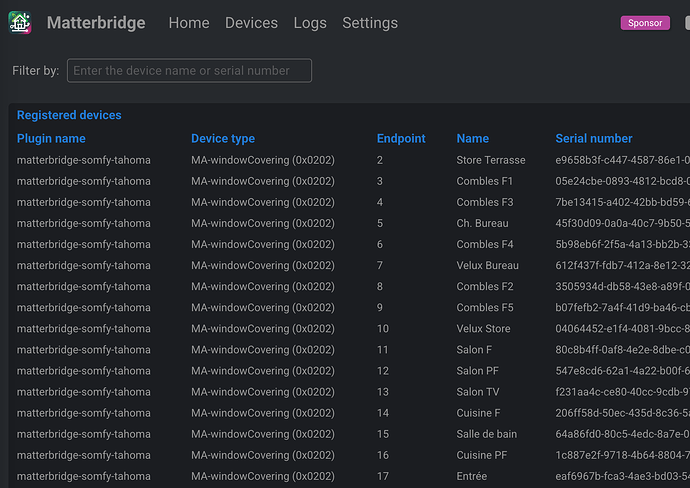Screen dimensions: 690x488
Task: Click the pink Sponsor button
Action: pyautogui.click(x=645, y=23)
